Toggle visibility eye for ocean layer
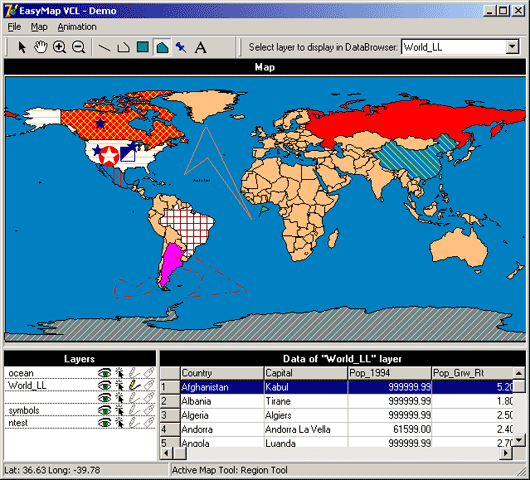Viewport: 530px width, 480px height. pyautogui.click(x=104, y=373)
